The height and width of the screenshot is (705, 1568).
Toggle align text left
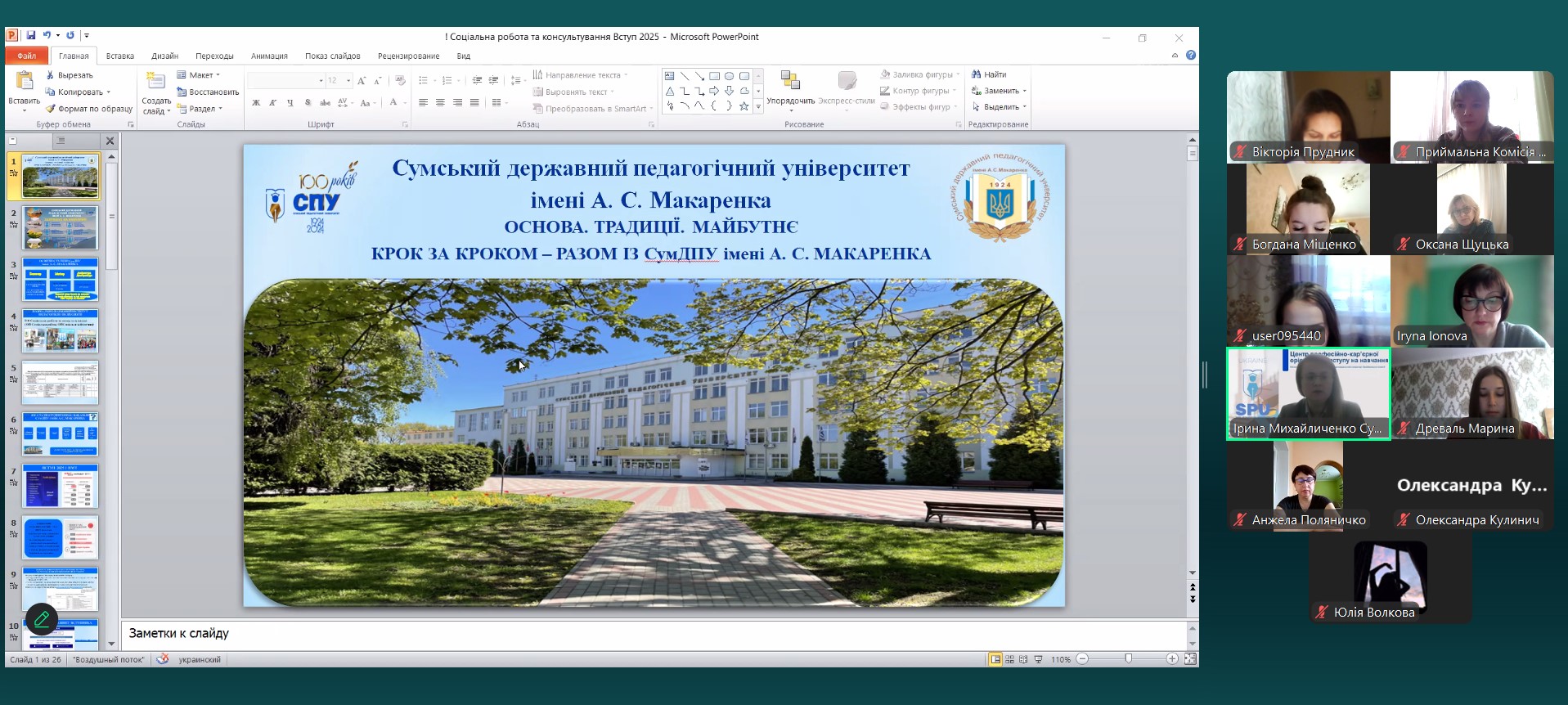click(423, 102)
